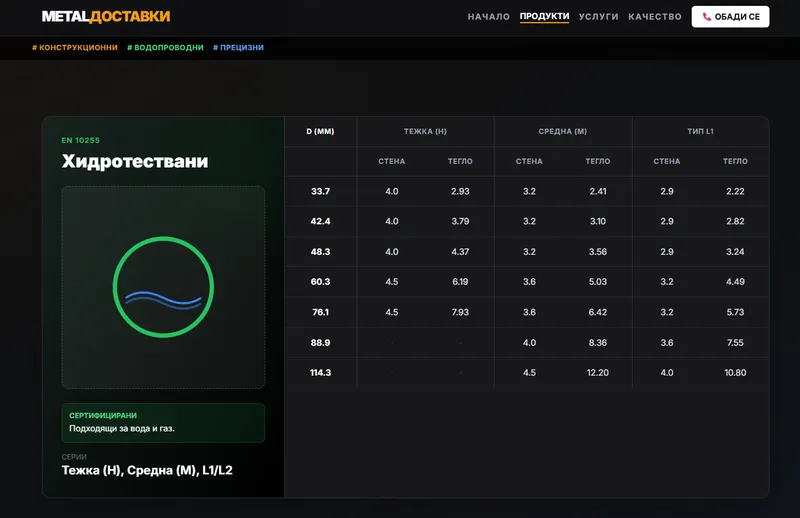Click the green circle water pipe icon
Image resolution: width=800 pixels, height=518 pixels.
click(x=163, y=287)
